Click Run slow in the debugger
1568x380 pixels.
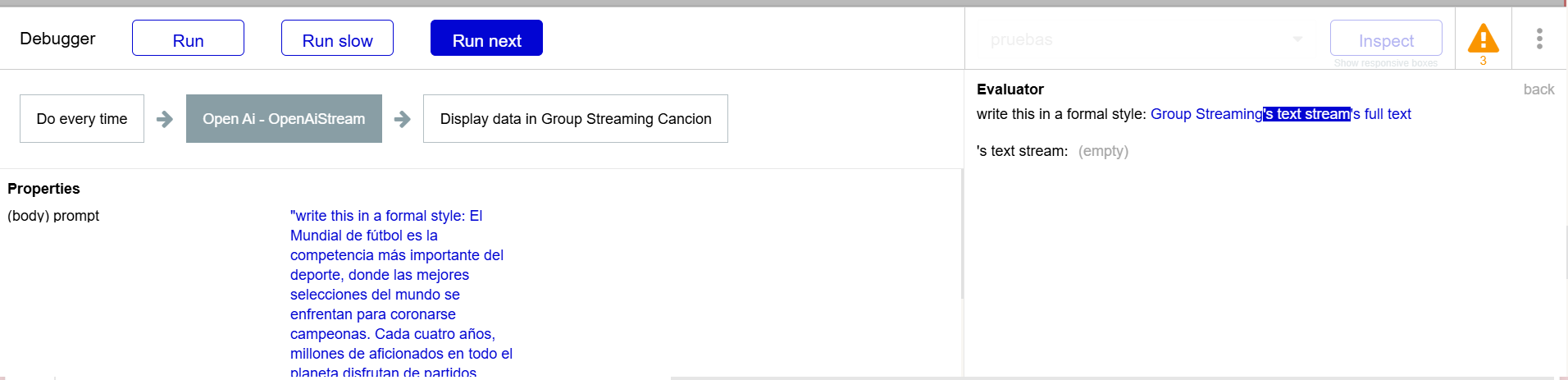337,39
